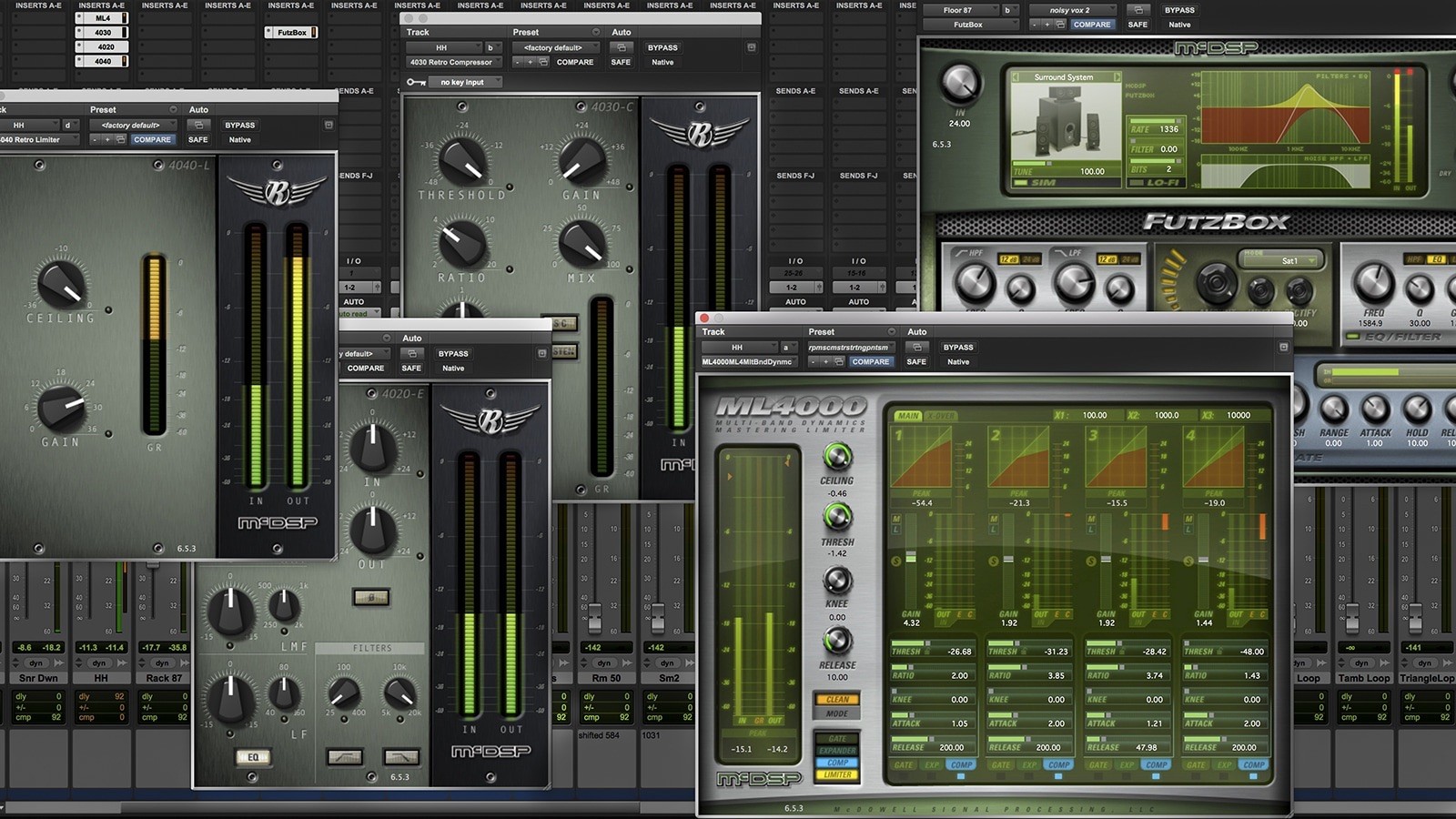Viewport: 1456px width, 819px height.
Task: Click the 4030 Compressor RATIO knob
Action: tap(463, 243)
